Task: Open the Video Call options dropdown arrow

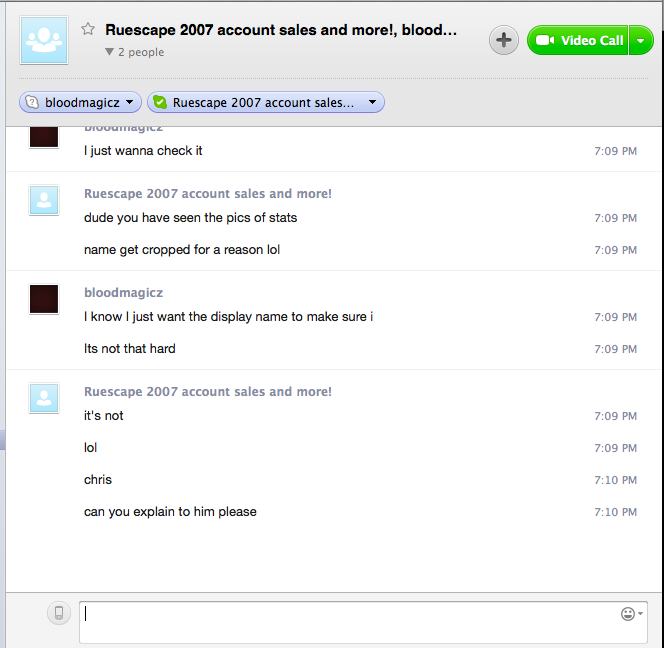Action: (641, 40)
